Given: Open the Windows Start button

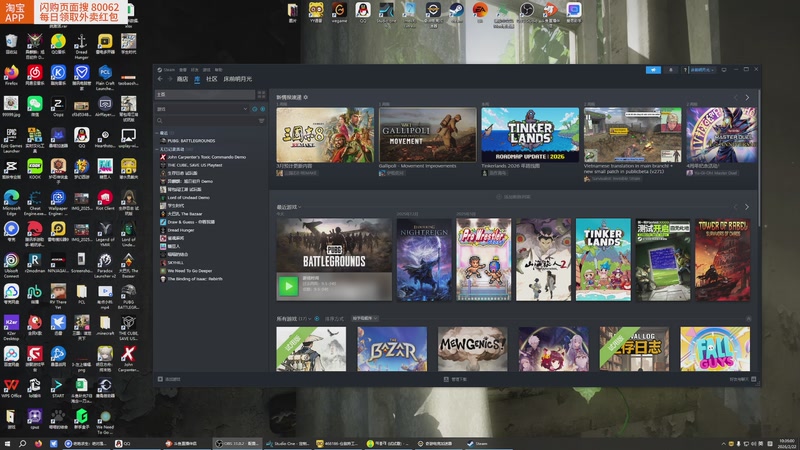Looking at the screenshot, I should coord(7,443).
